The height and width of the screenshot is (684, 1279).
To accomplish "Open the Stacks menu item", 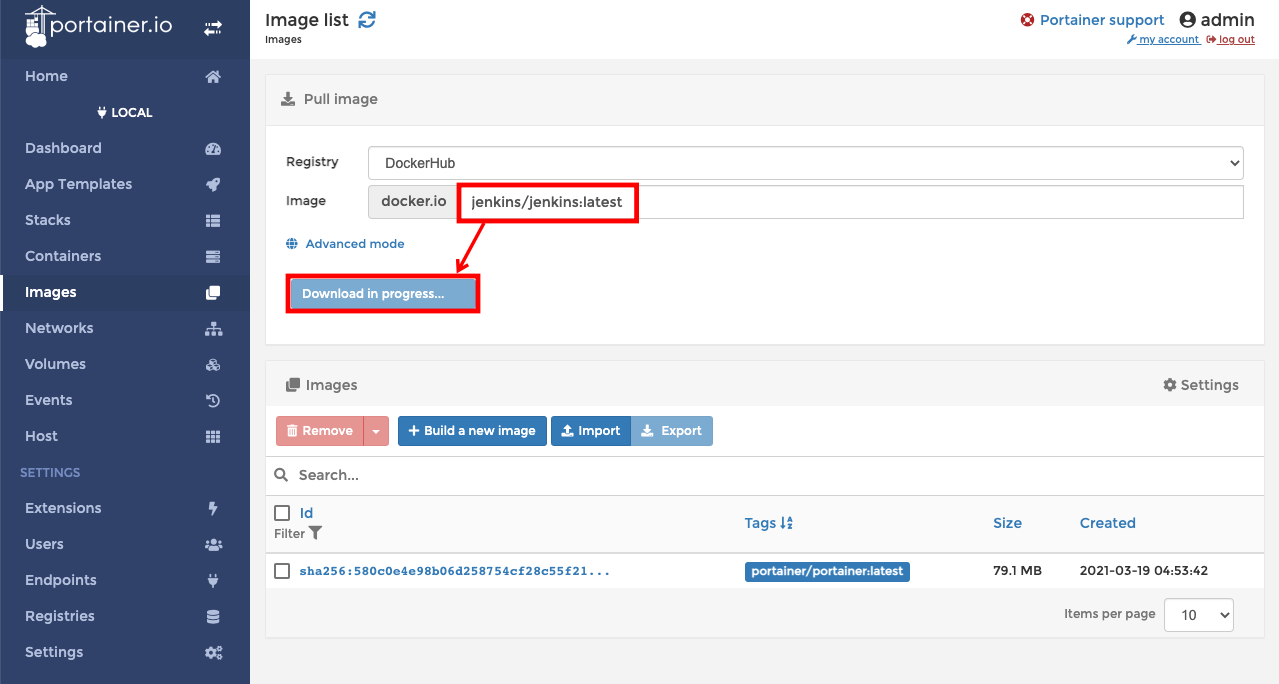I will (x=48, y=220).
